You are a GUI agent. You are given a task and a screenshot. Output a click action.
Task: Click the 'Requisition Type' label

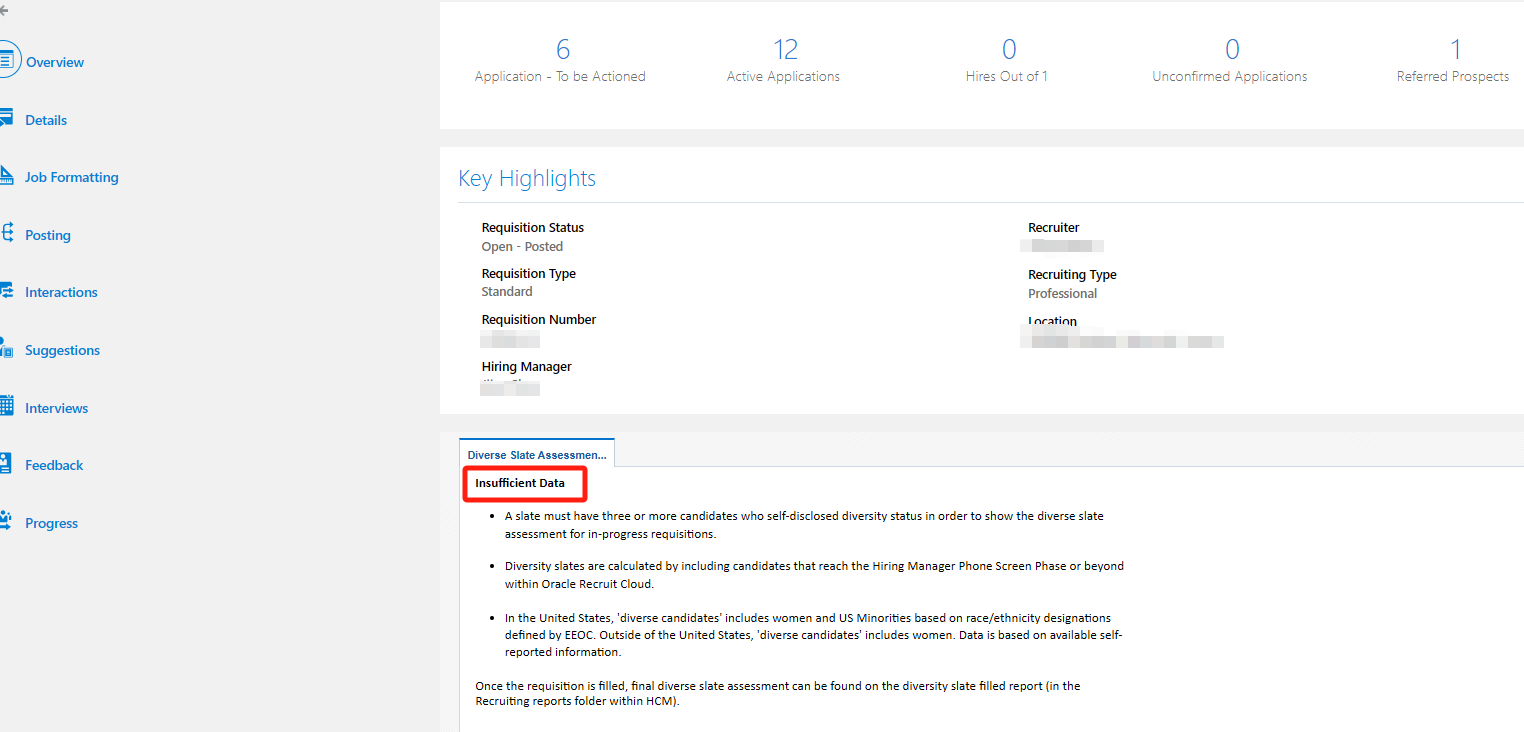(x=529, y=274)
